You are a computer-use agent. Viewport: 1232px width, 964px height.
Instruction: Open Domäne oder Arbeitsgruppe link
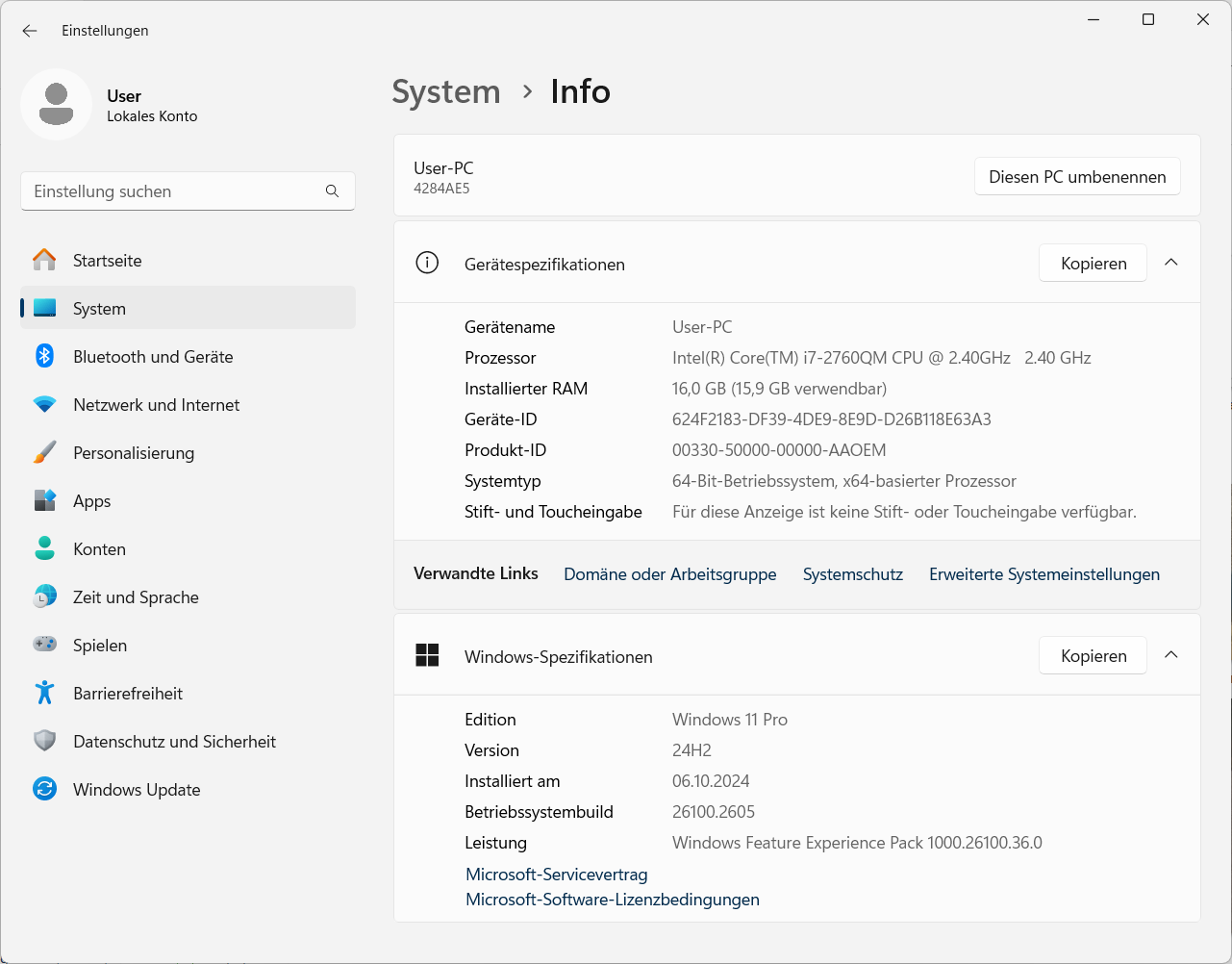[x=670, y=574]
